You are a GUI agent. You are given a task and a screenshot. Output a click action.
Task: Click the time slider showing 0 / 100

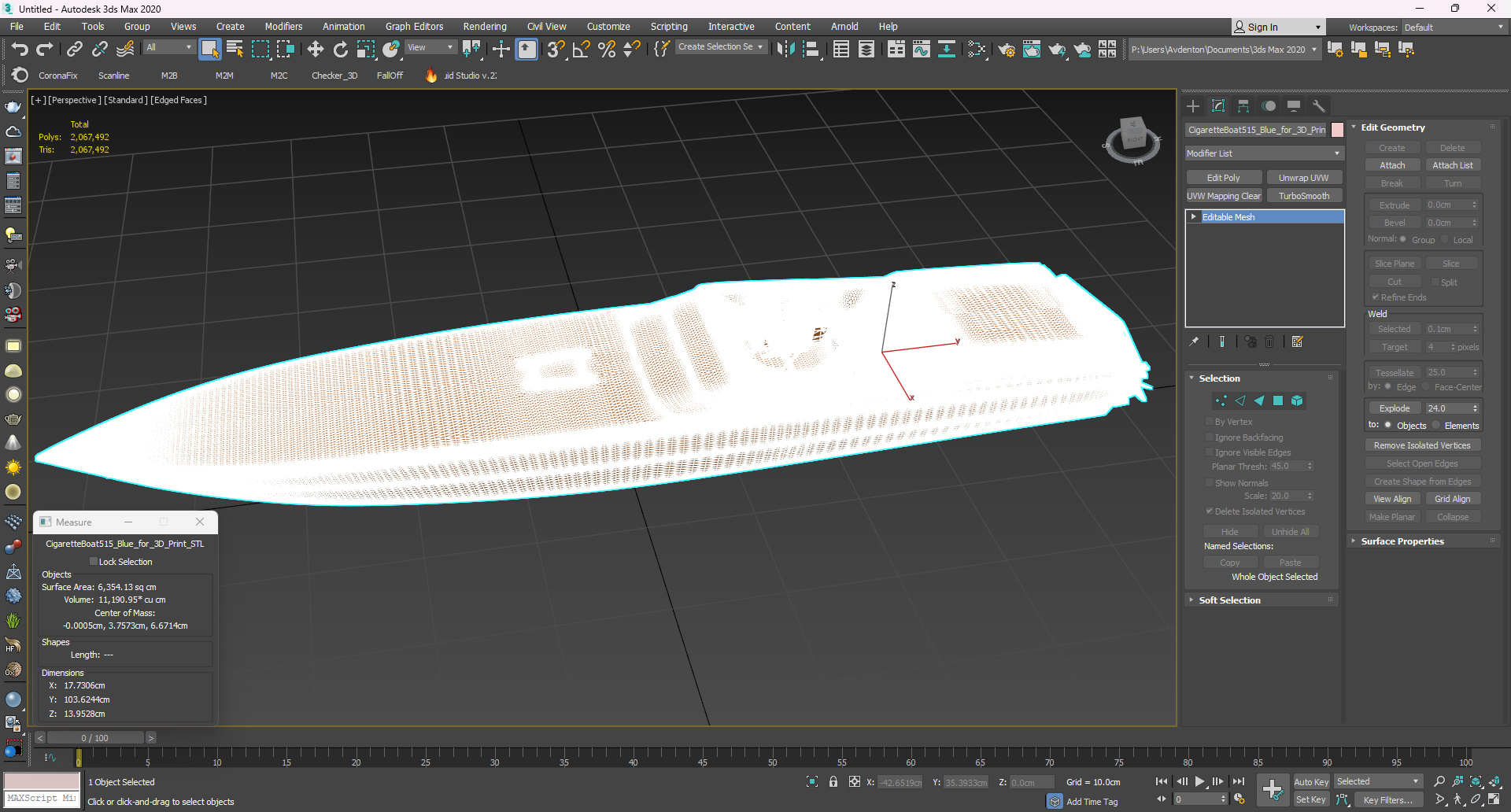[95, 738]
